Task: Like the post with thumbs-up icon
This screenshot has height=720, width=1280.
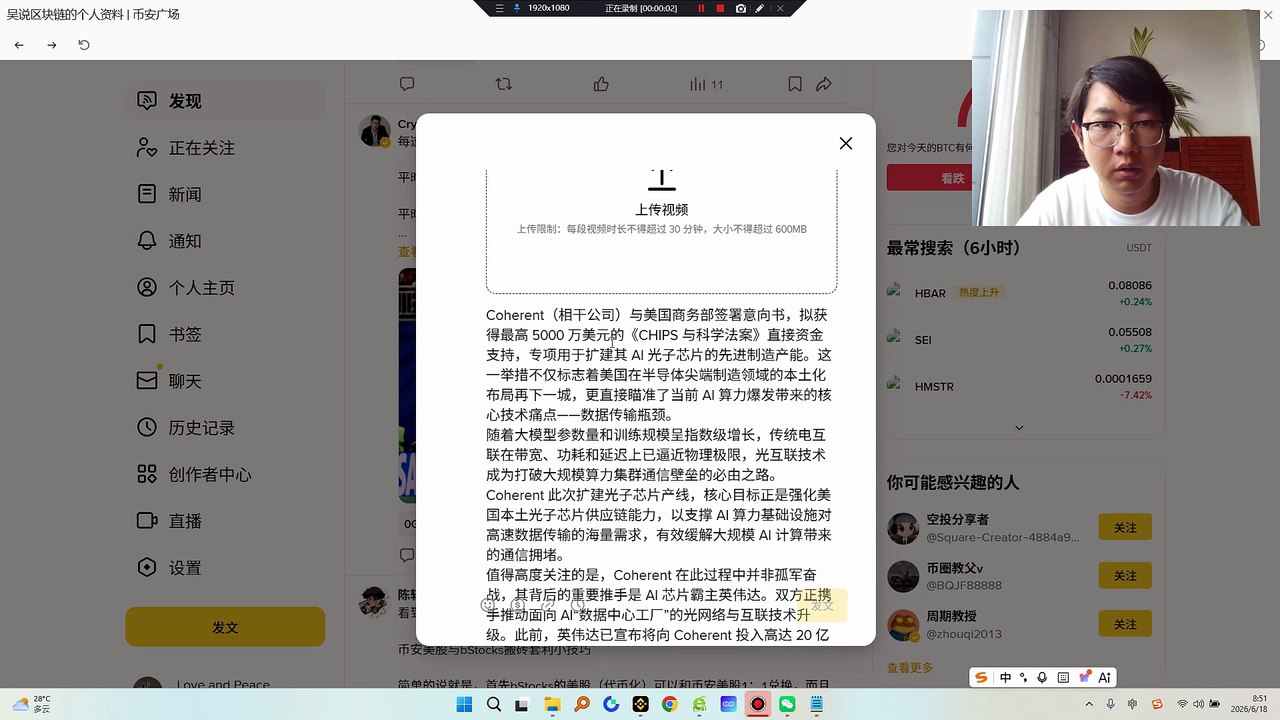Action: [601, 85]
